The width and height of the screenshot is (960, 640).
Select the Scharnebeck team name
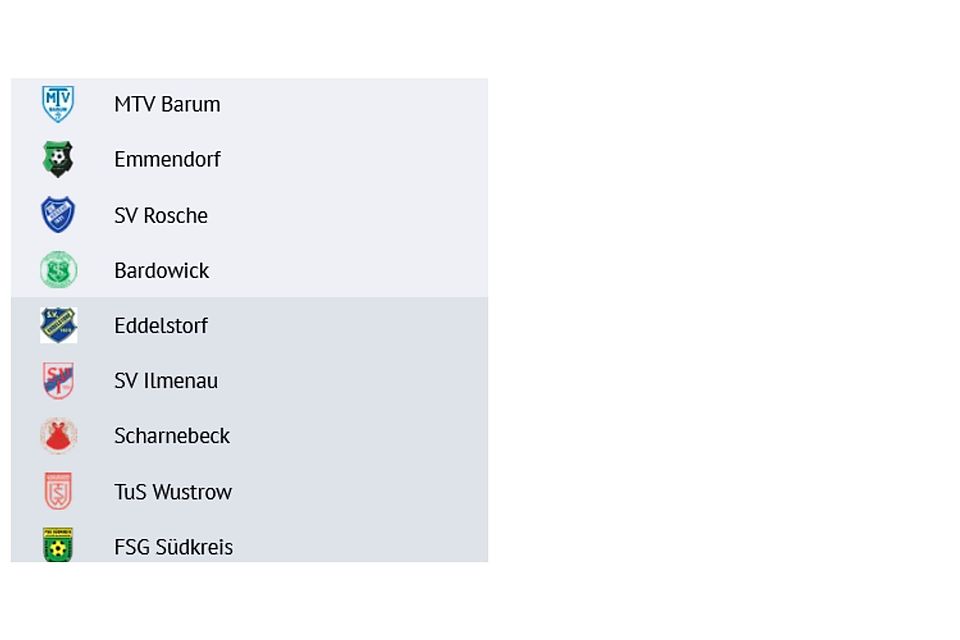click(172, 436)
